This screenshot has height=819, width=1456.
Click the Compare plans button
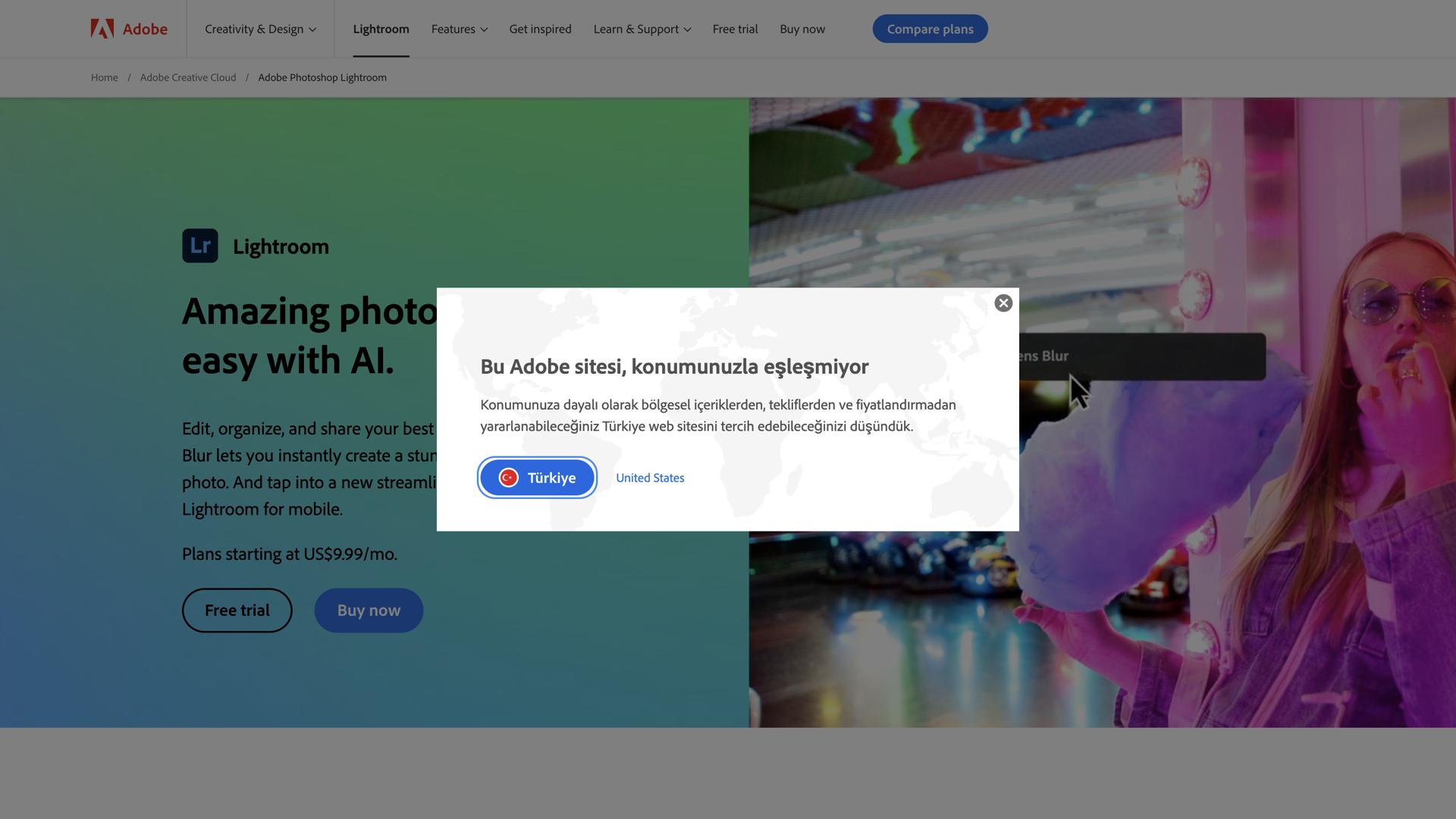[x=930, y=29]
